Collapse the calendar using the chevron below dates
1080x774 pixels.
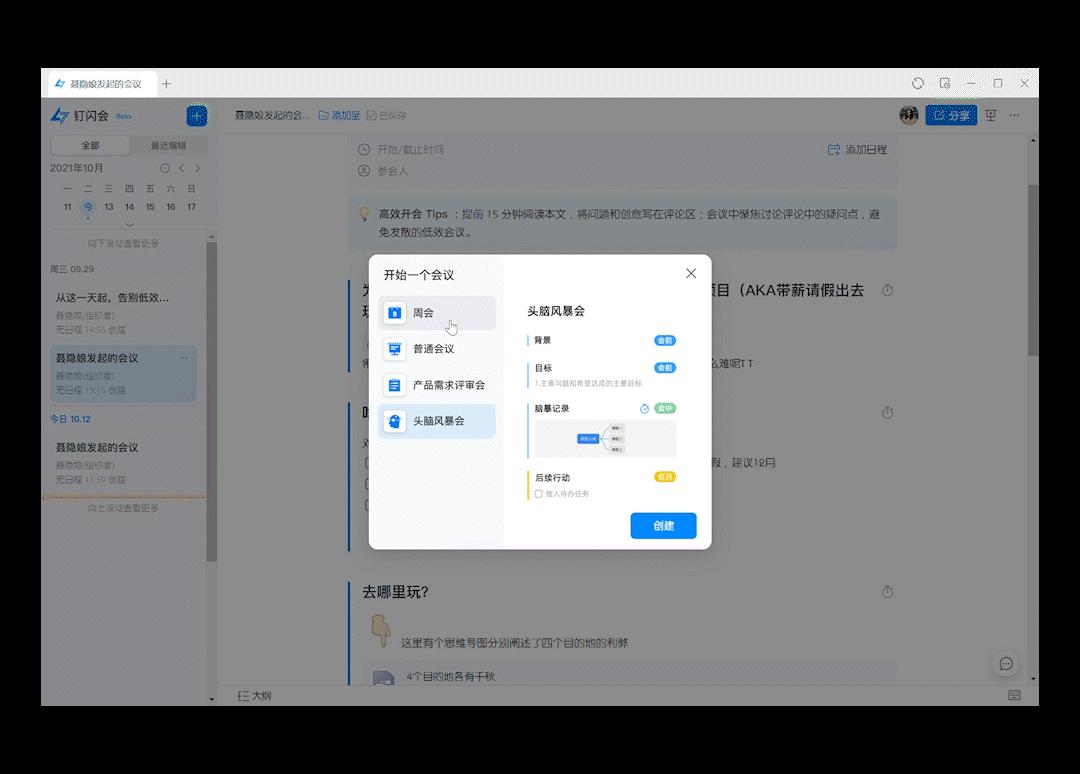click(130, 225)
